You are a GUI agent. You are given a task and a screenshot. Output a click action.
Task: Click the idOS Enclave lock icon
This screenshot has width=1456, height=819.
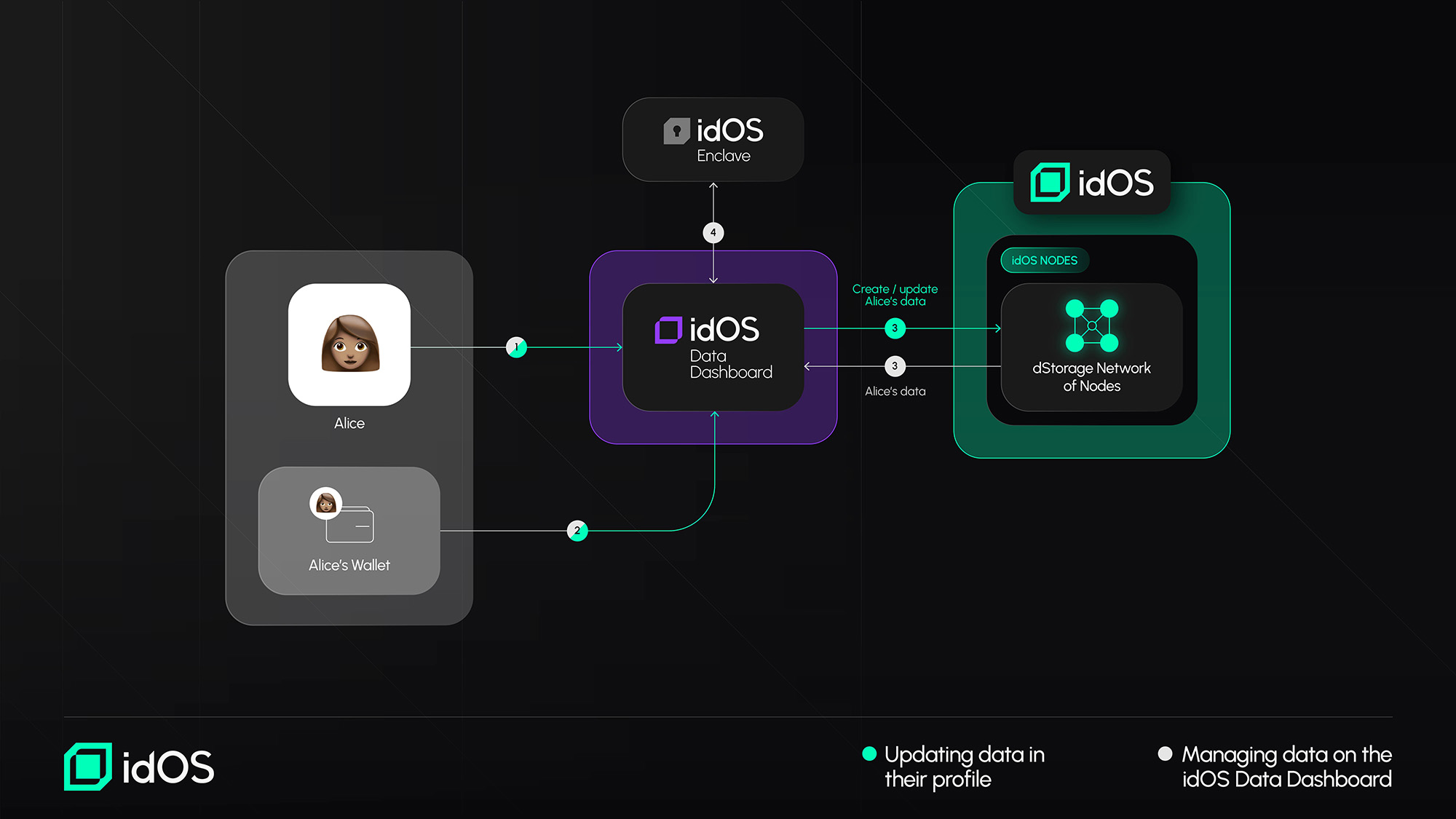point(676,131)
